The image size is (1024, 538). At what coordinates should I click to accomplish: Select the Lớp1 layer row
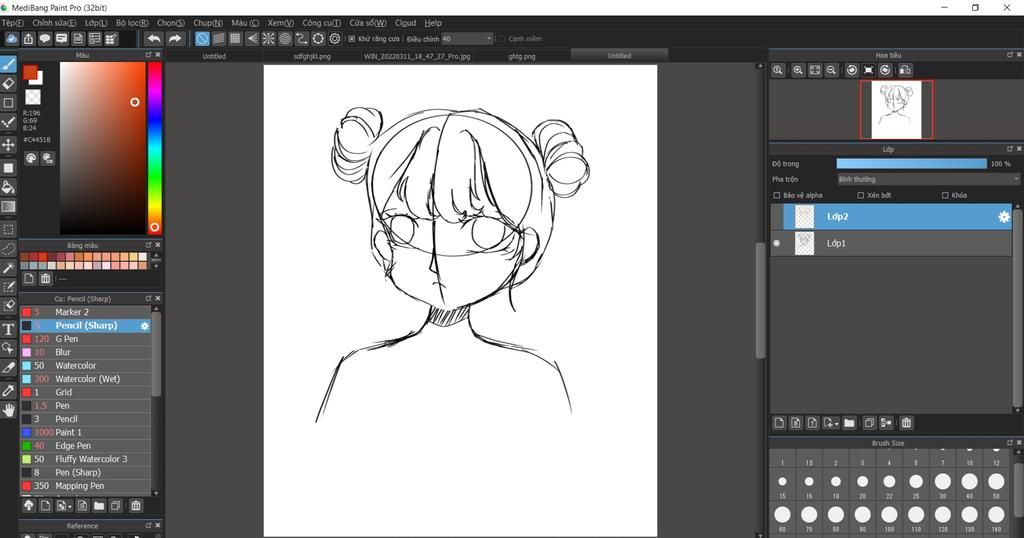pyautogui.click(x=891, y=243)
